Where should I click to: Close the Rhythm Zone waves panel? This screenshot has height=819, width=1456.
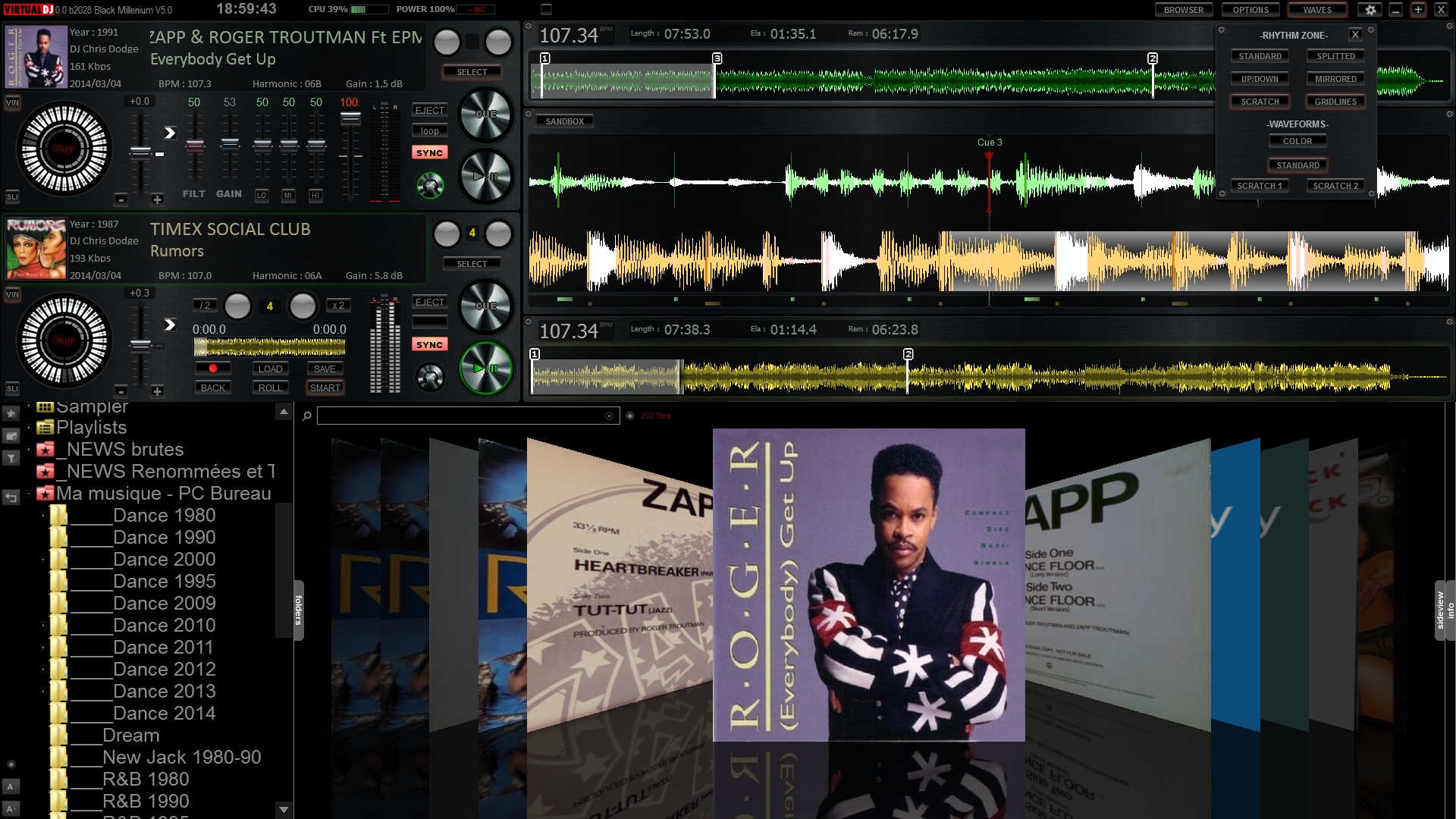(1355, 34)
